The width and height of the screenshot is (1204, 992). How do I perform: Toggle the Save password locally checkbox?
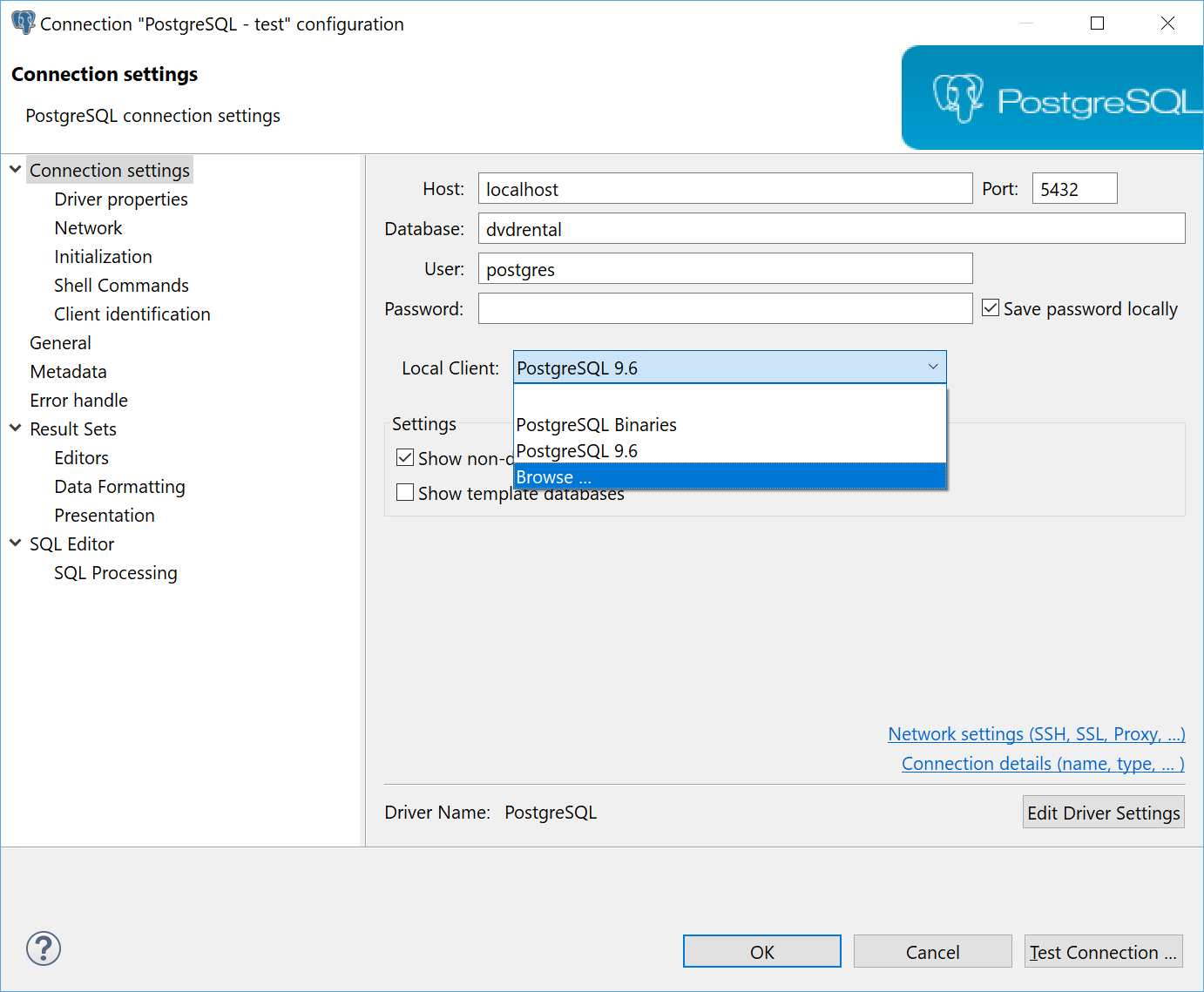[x=991, y=307]
